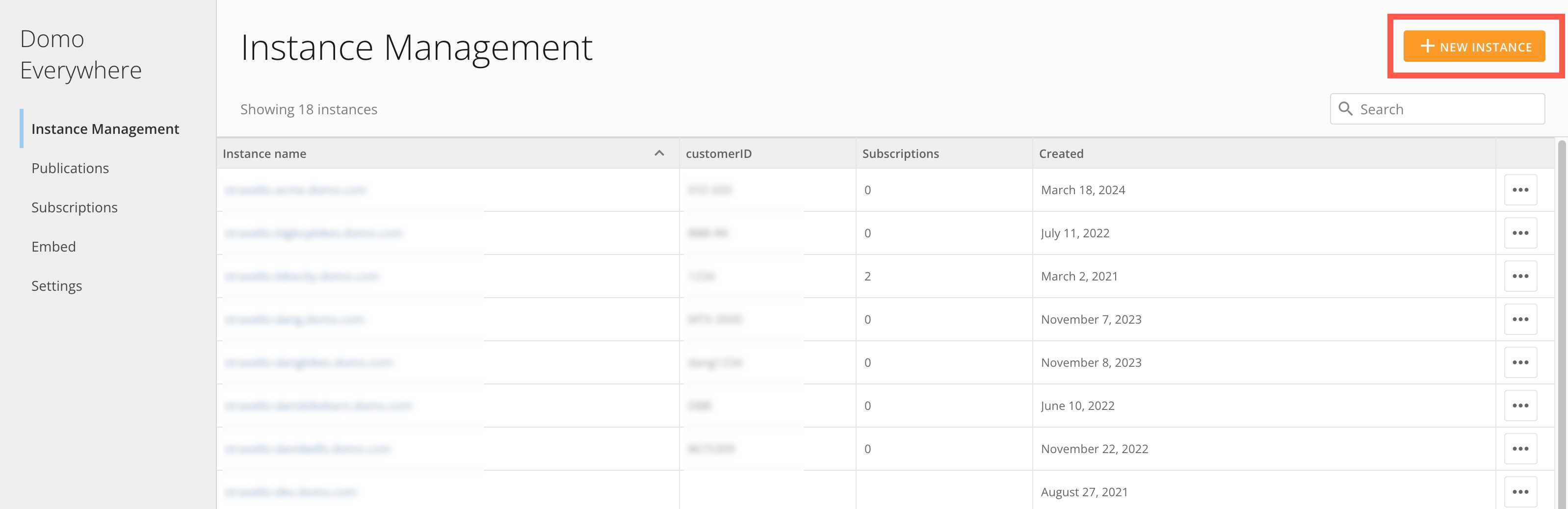1568x509 pixels.
Task: Open instance link created November 22, 2022
Action: click(307, 449)
